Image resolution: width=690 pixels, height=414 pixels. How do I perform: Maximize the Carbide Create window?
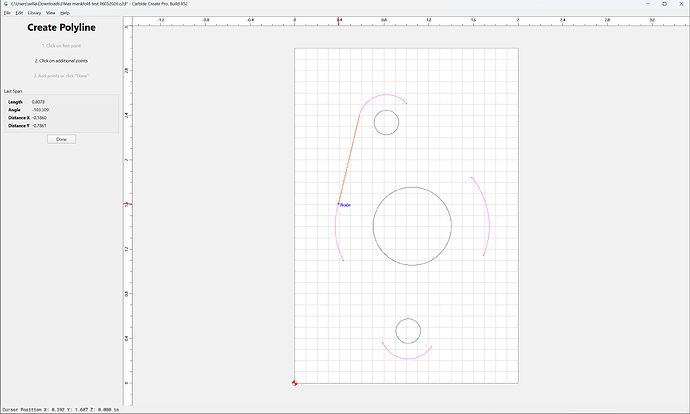(x=664, y=4)
